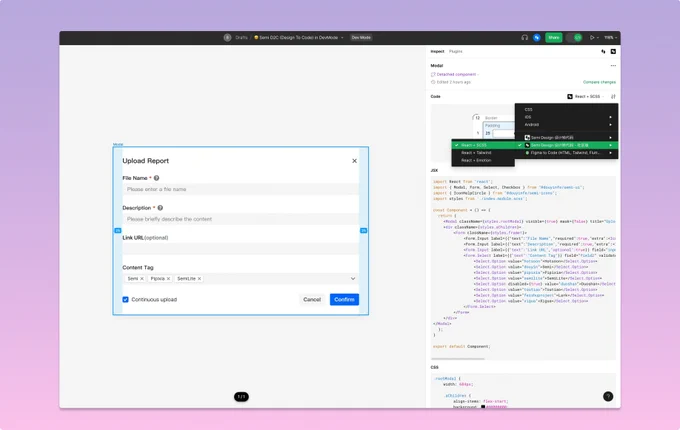Click the JSX section heading
The width and height of the screenshot is (680, 430).
pyautogui.click(x=434, y=170)
